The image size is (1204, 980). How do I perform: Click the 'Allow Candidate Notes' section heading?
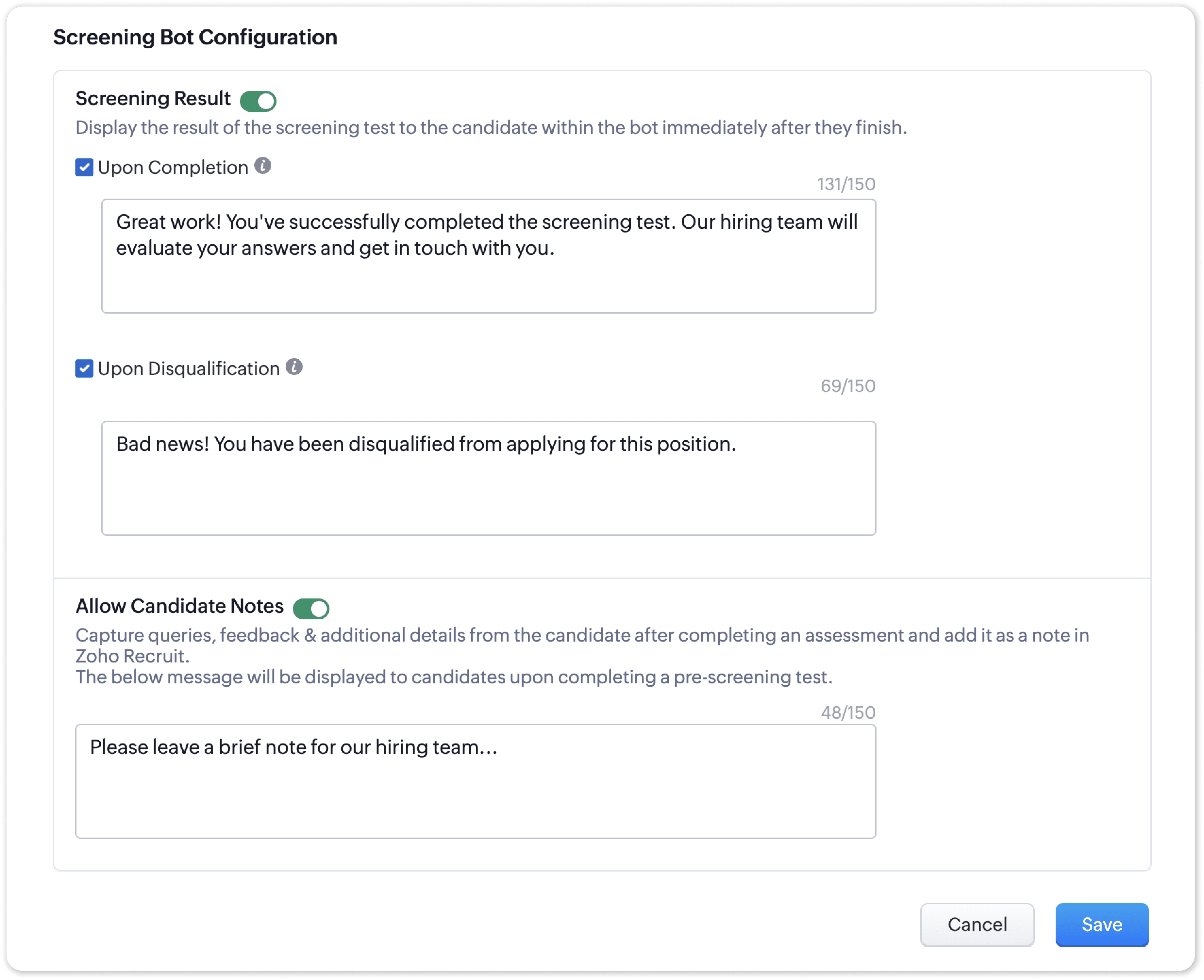click(x=179, y=606)
